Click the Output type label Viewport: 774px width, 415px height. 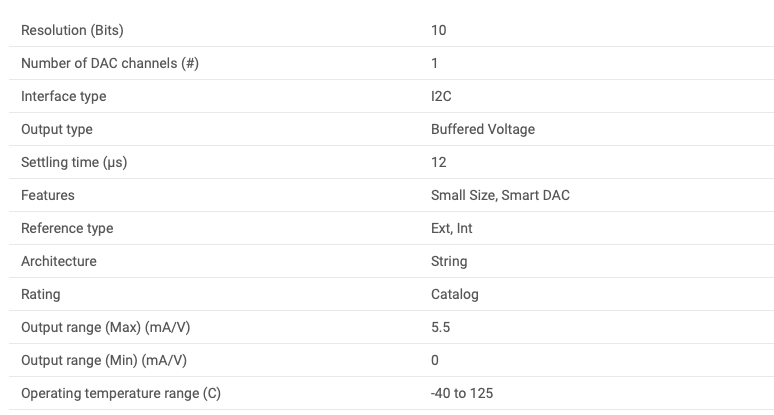coord(56,130)
